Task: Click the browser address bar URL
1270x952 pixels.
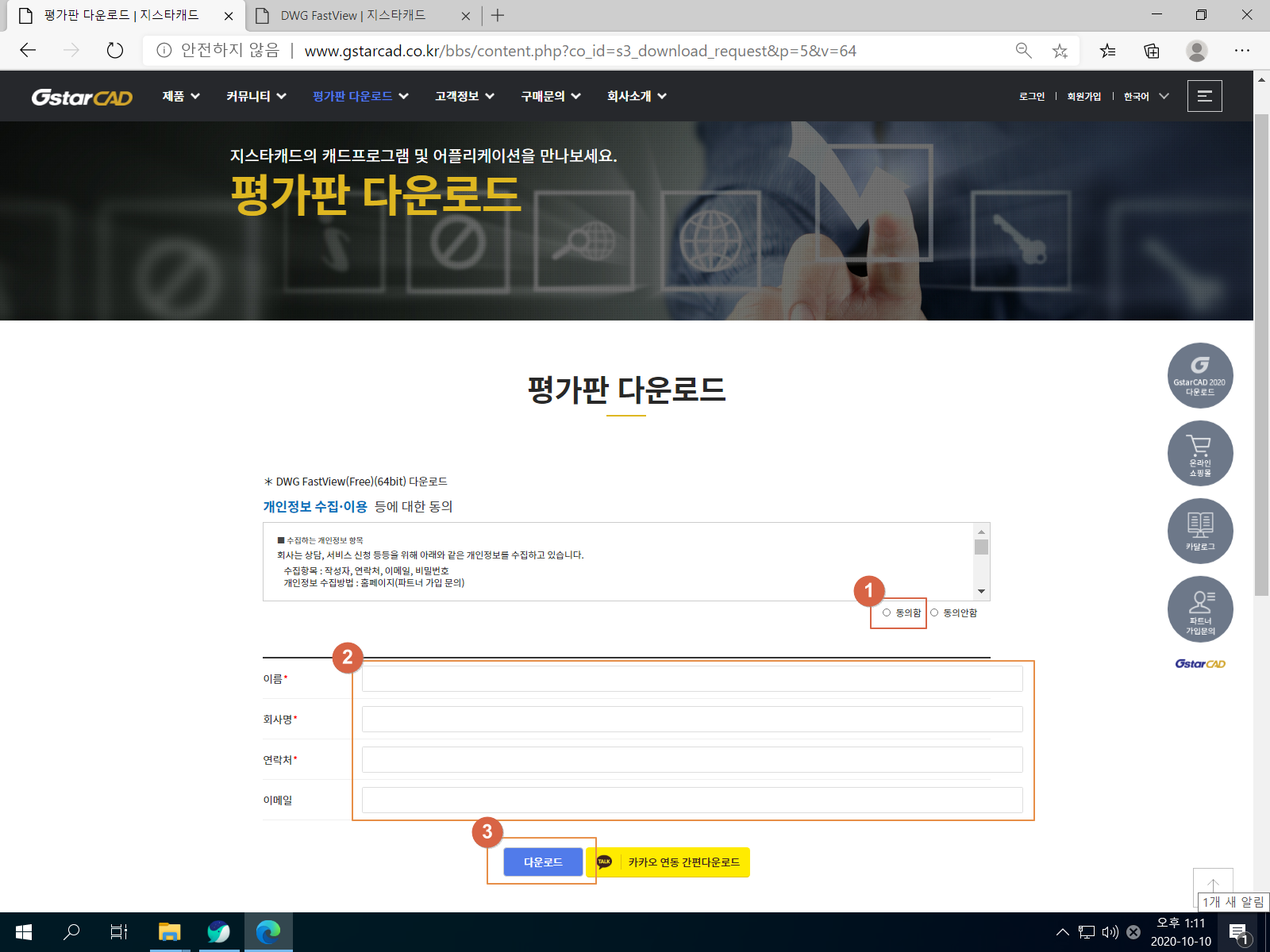Action: (x=580, y=51)
